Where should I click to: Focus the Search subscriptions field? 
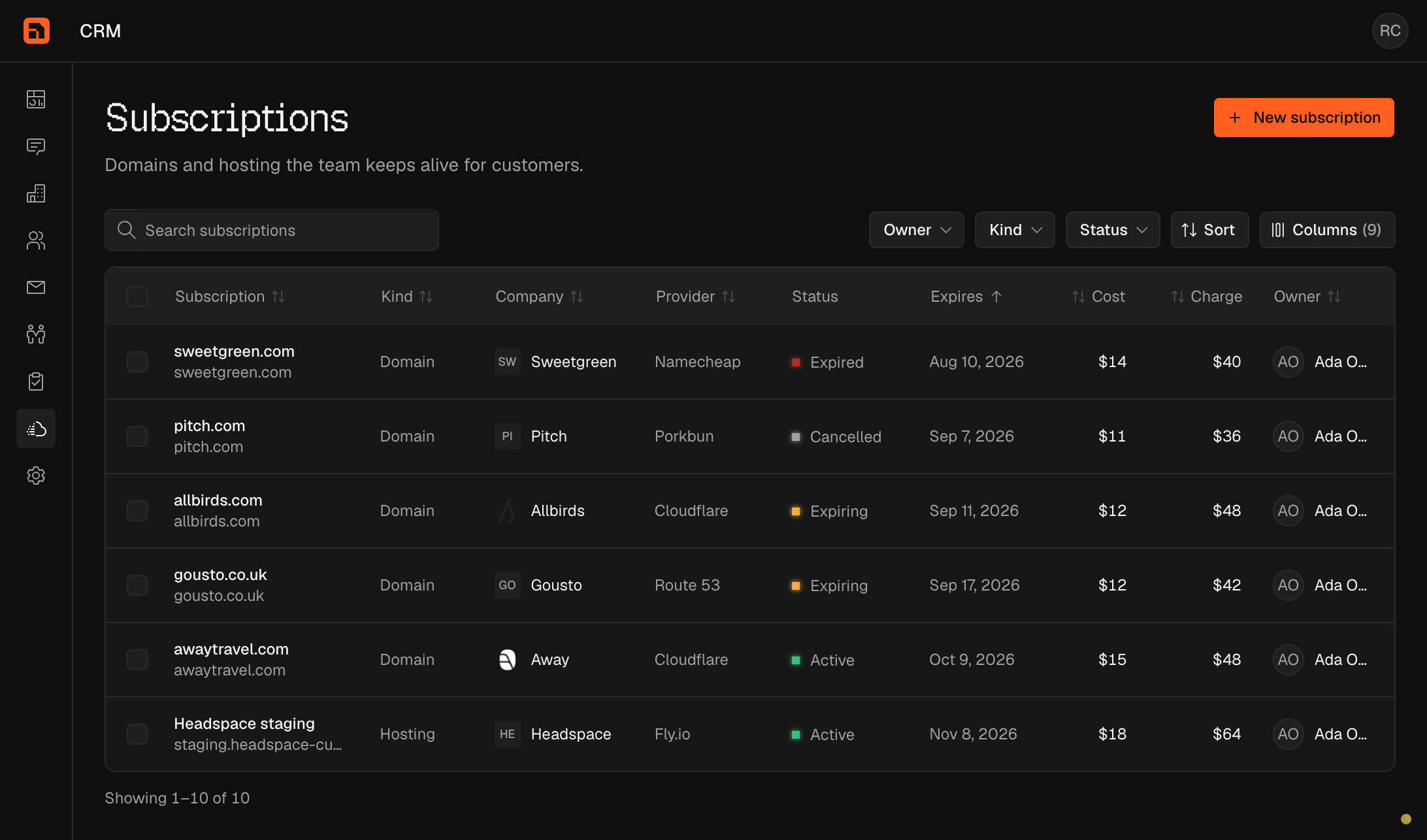tap(272, 230)
